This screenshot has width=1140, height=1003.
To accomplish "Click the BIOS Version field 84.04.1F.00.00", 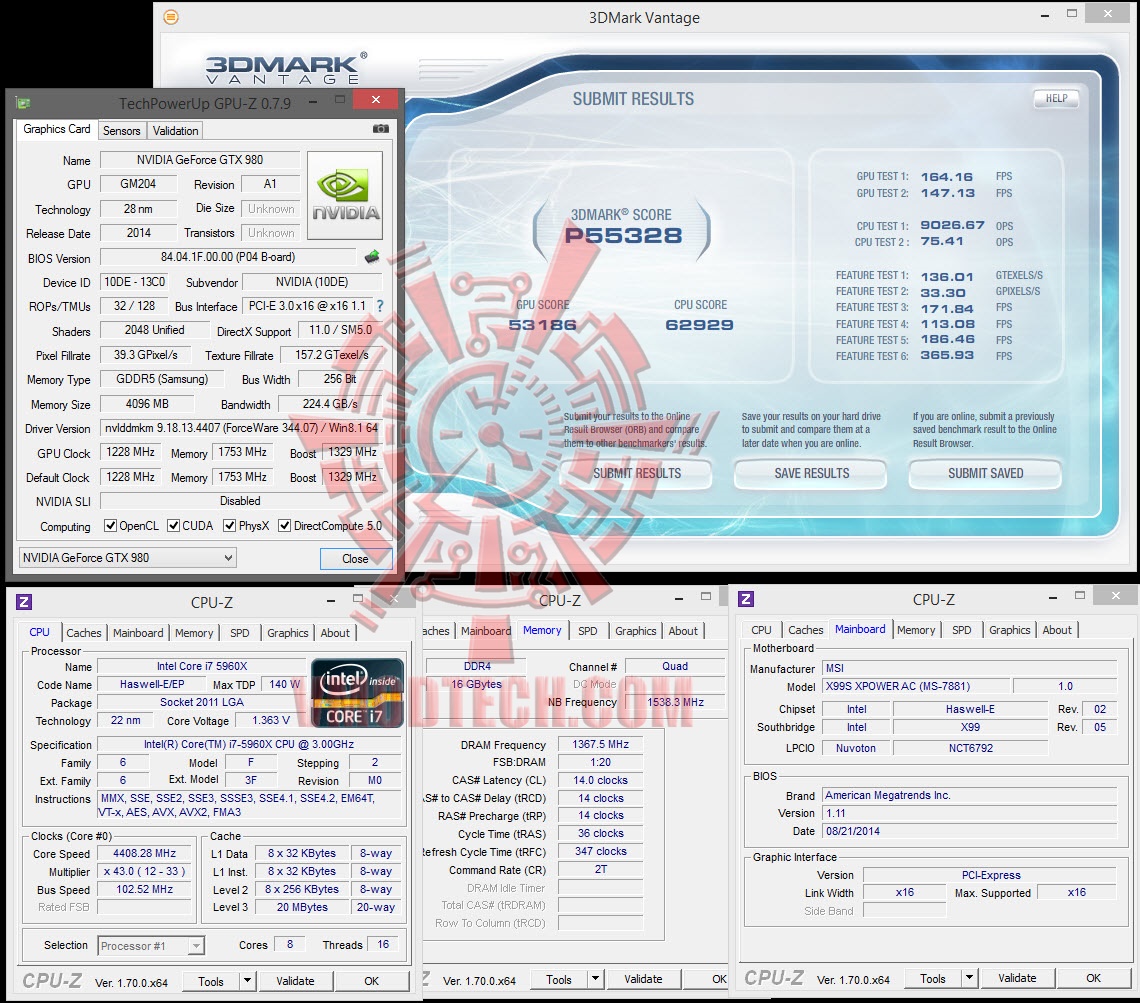I will point(228,257).
